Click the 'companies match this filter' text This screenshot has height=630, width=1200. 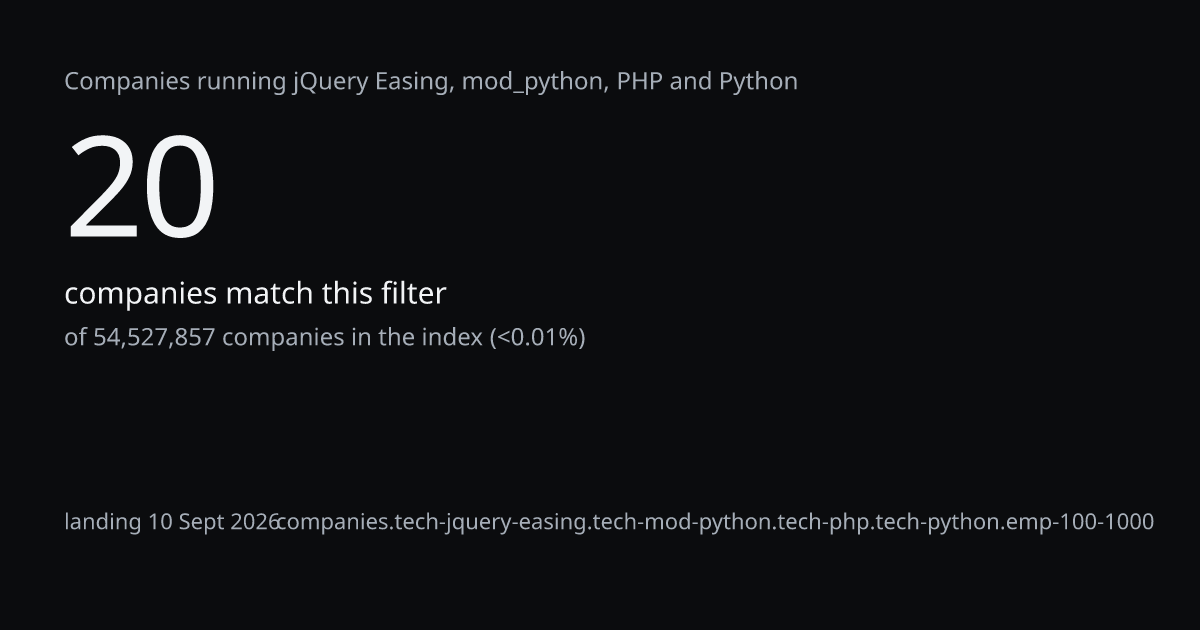(255, 294)
